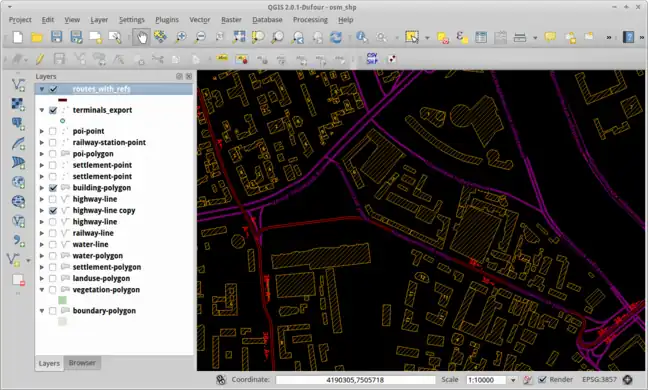Click Add Vector Layer in side toolbar
Image resolution: width=648 pixels, height=390 pixels.
pyautogui.click(x=18, y=85)
